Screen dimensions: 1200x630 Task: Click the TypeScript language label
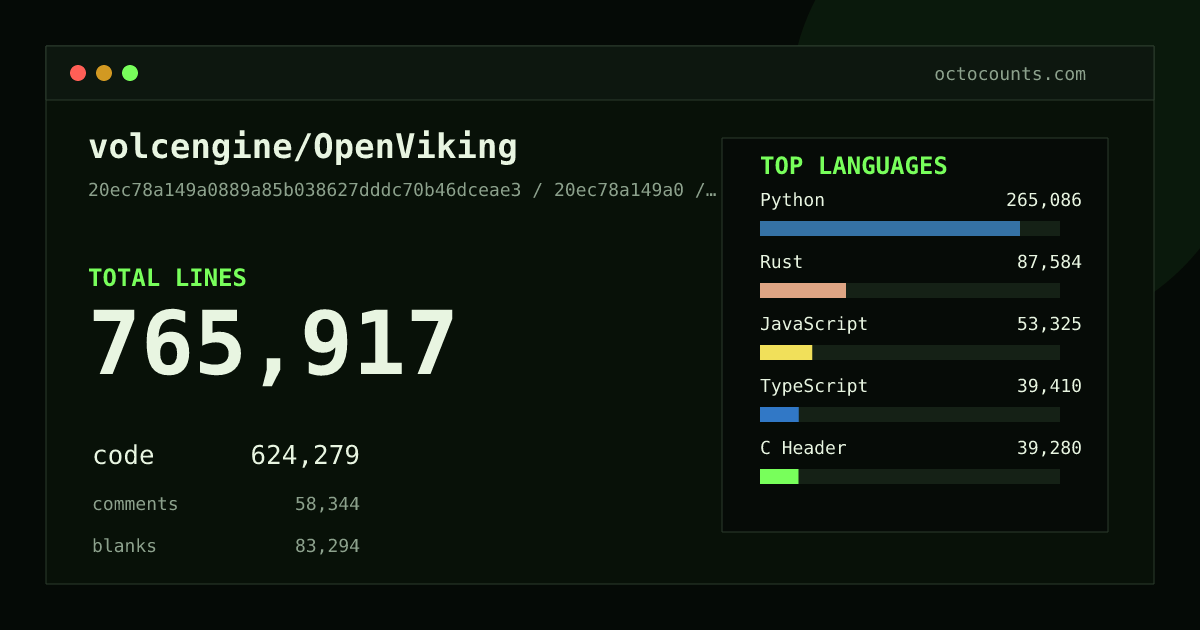(x=814, y=386)
